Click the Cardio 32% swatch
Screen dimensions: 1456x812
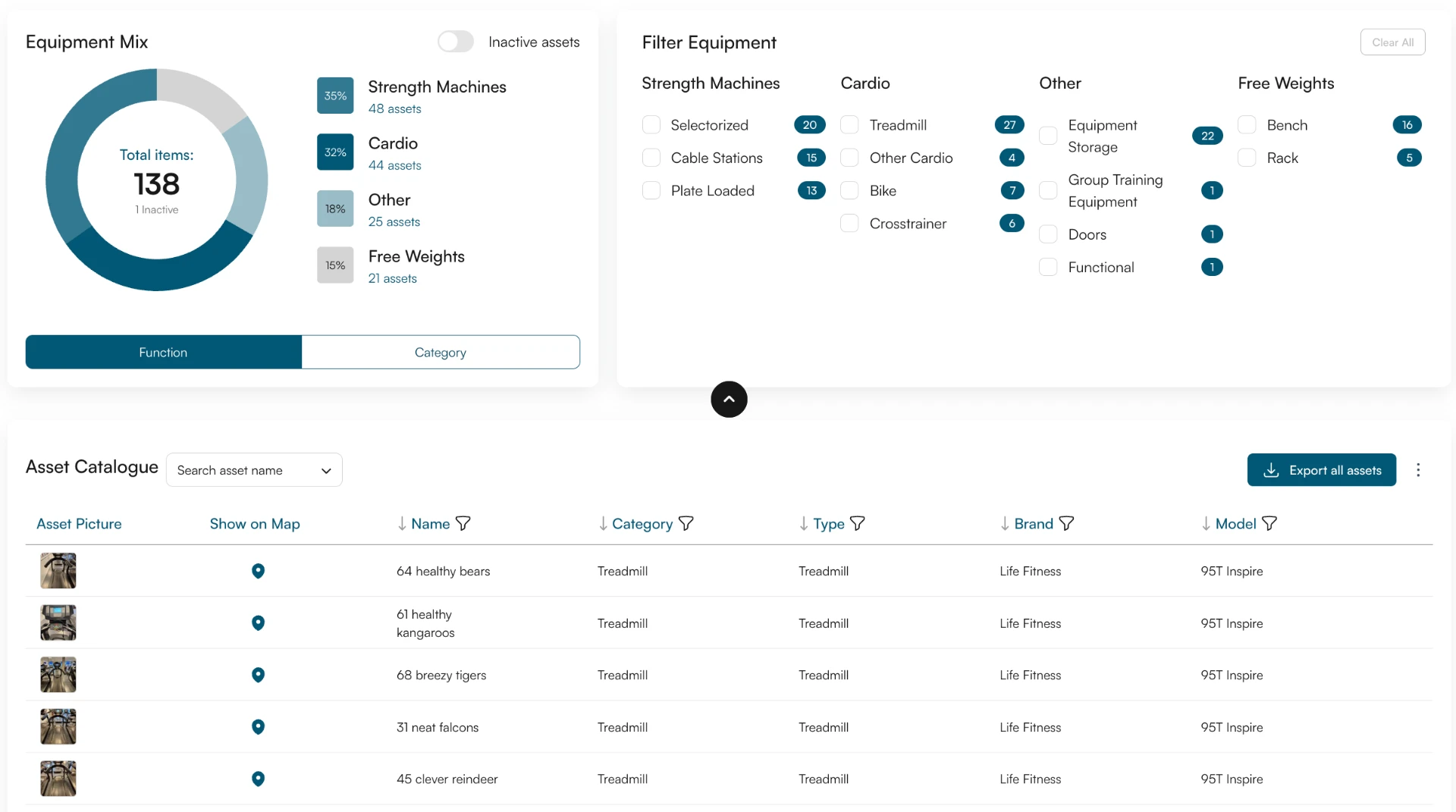click(335, 152)
